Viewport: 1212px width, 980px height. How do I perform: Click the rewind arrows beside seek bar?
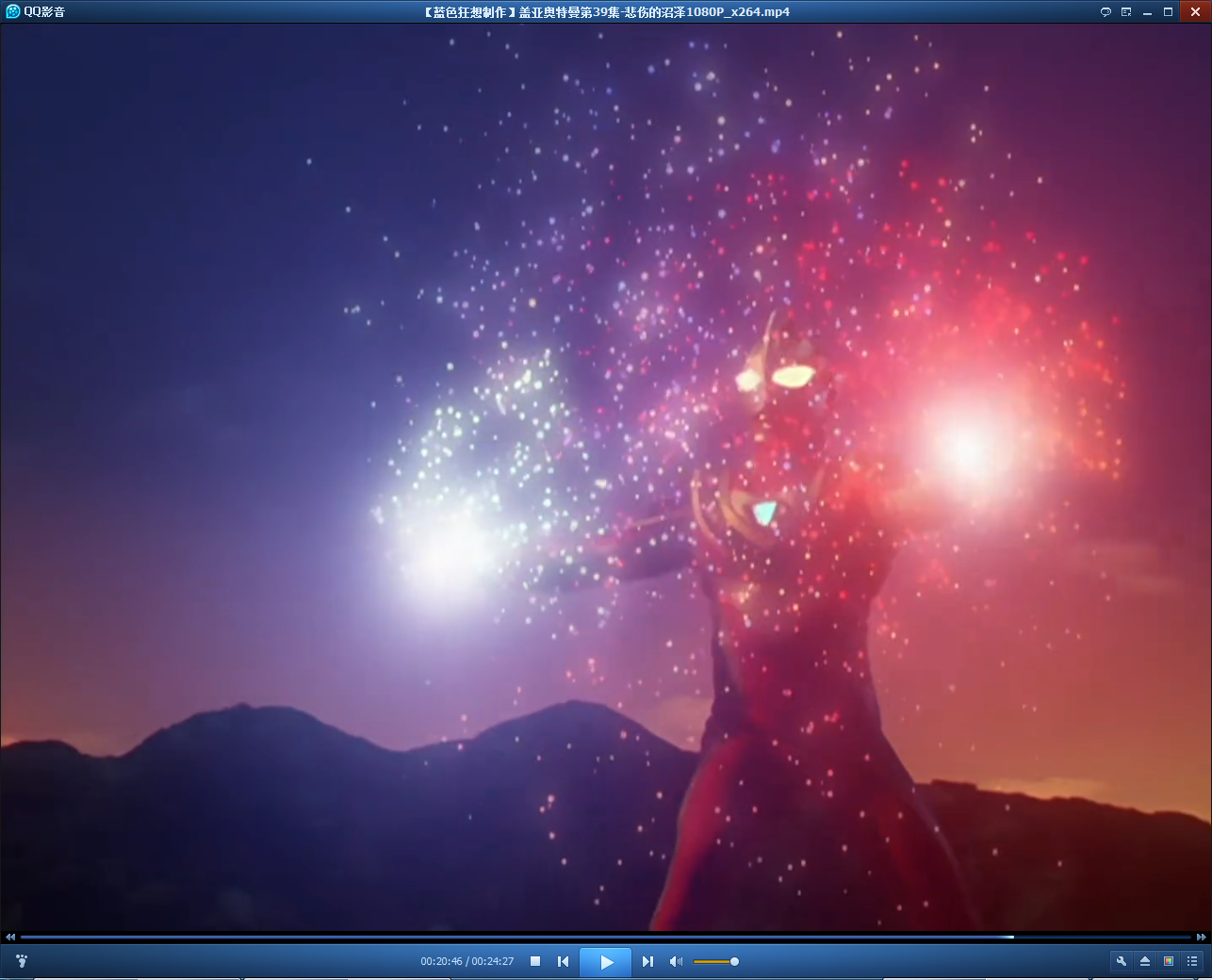[x=10, y=937]
